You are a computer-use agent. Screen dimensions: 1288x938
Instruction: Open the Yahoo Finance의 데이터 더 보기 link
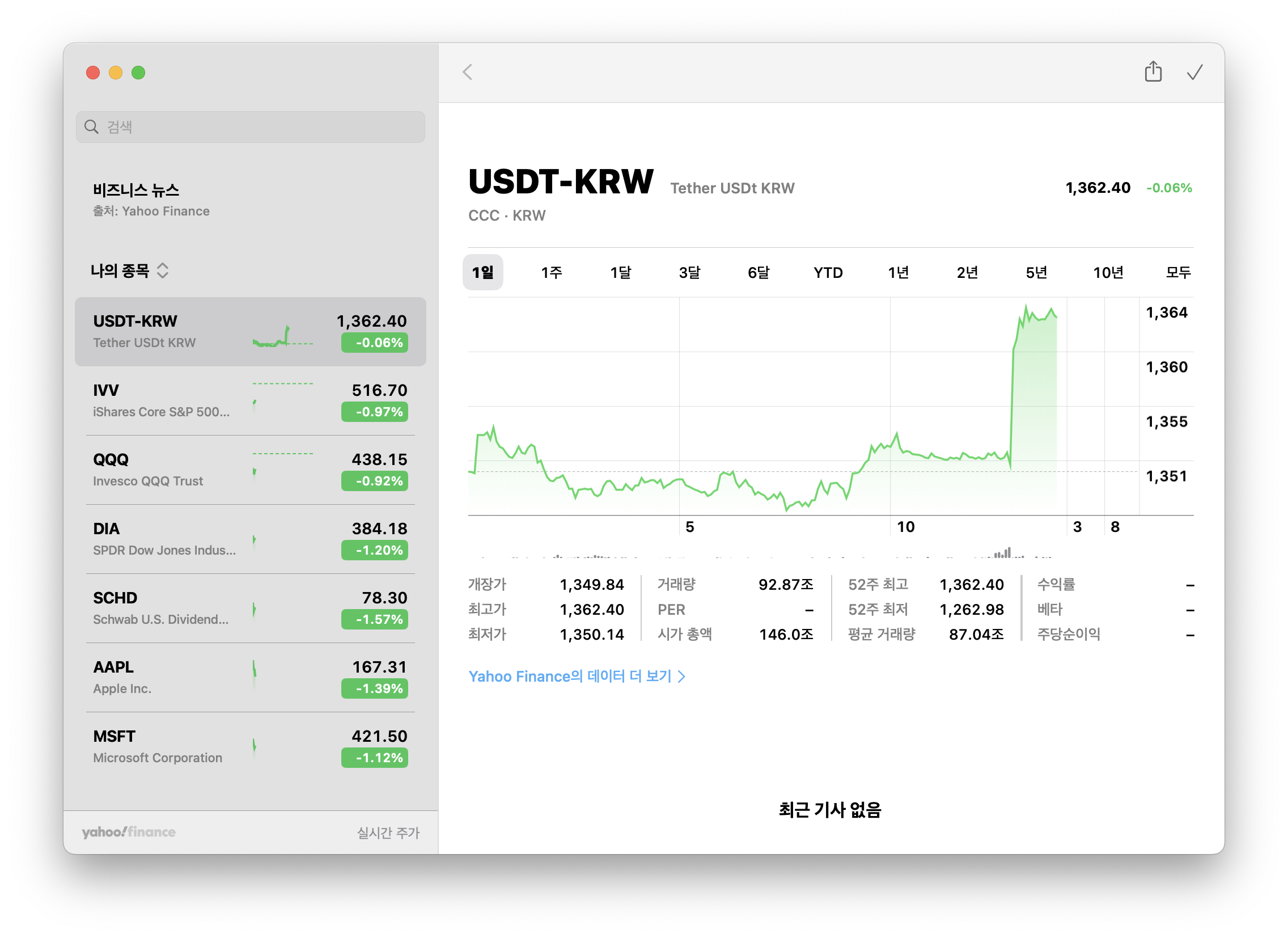tap(570, 676)
